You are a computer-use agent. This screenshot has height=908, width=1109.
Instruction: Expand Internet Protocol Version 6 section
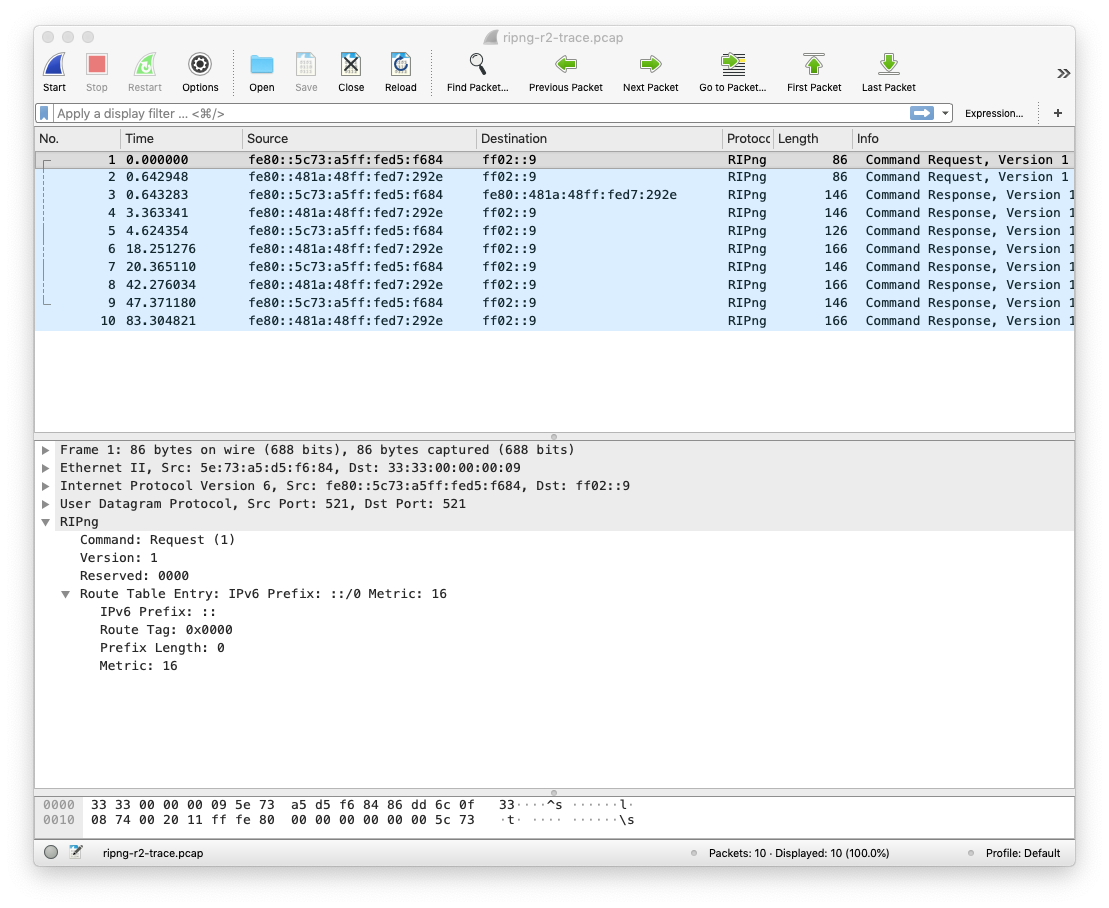click(46, 486)
